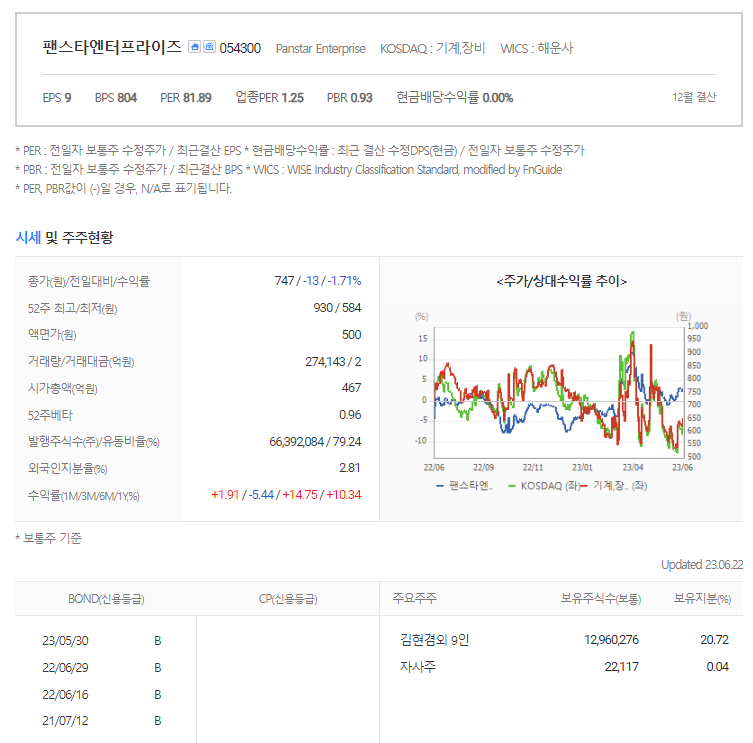Click the bond rating row '21/07/12'
Viewport: 753px width, 743px height.
pos(106,720)
